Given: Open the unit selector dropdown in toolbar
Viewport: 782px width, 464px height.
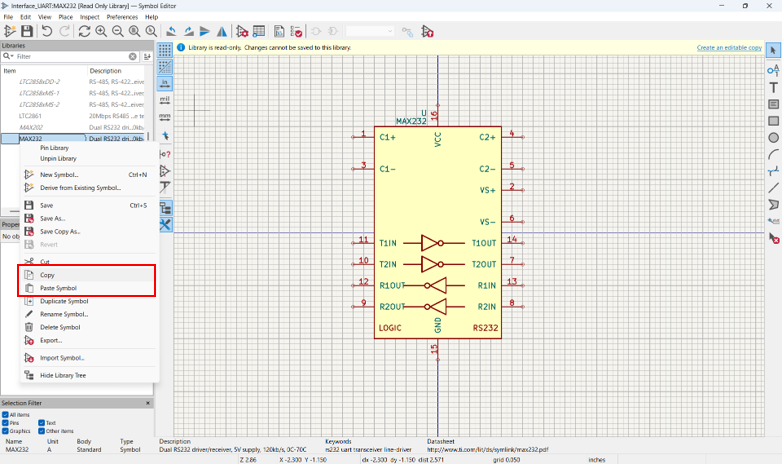Looking at the screenshot, I should (x=370, y=31).
